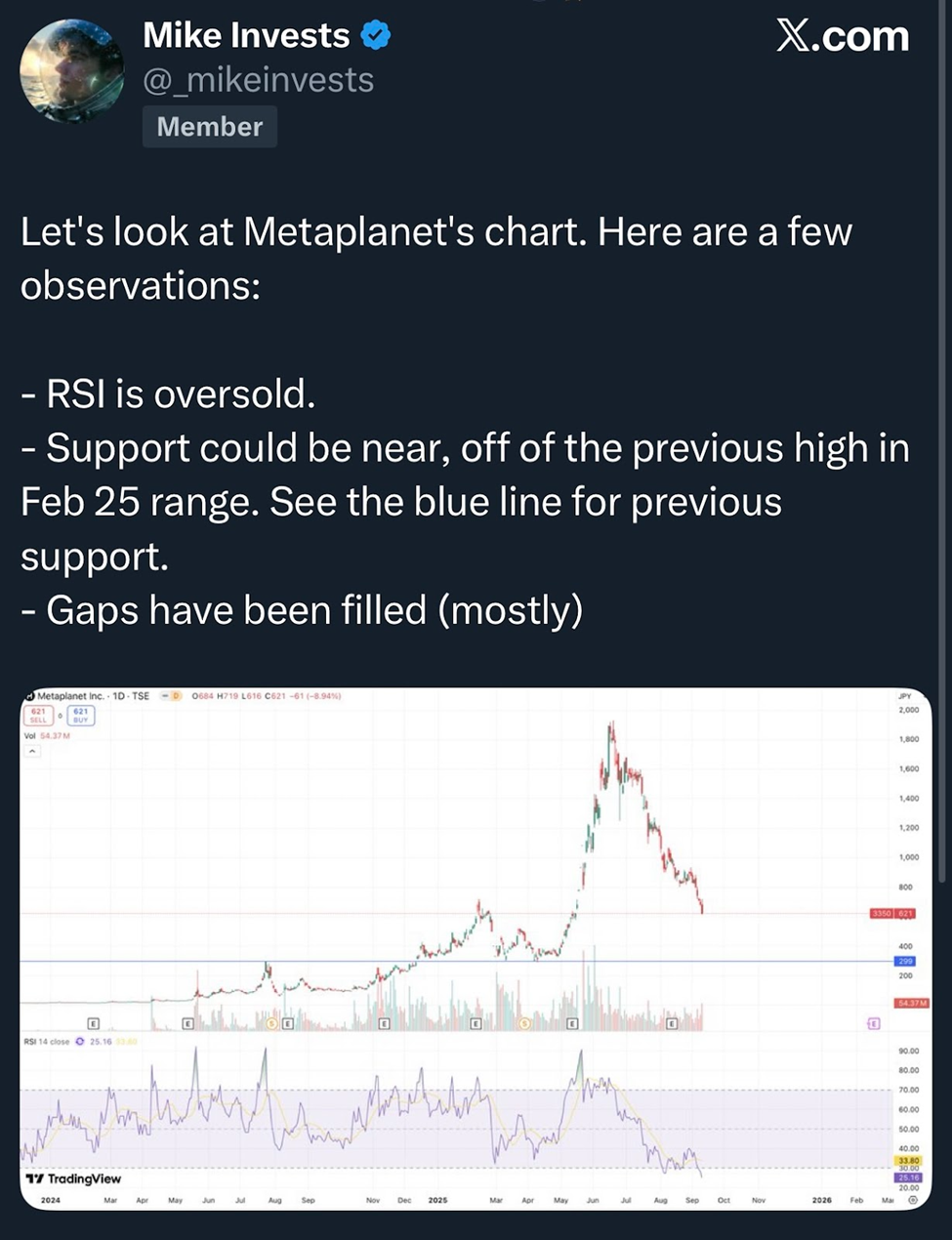
Task: Click the TradingView logo
Action: tap(73, 1178)
